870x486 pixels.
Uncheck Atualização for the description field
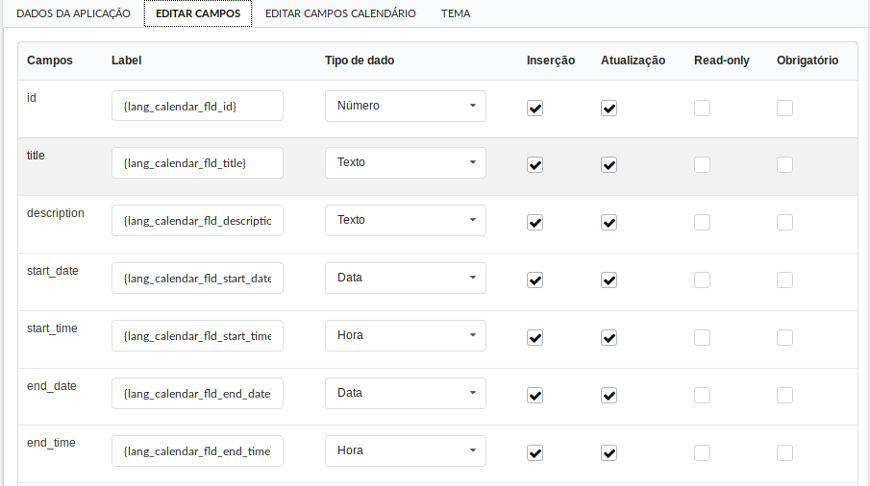(609, 222)
